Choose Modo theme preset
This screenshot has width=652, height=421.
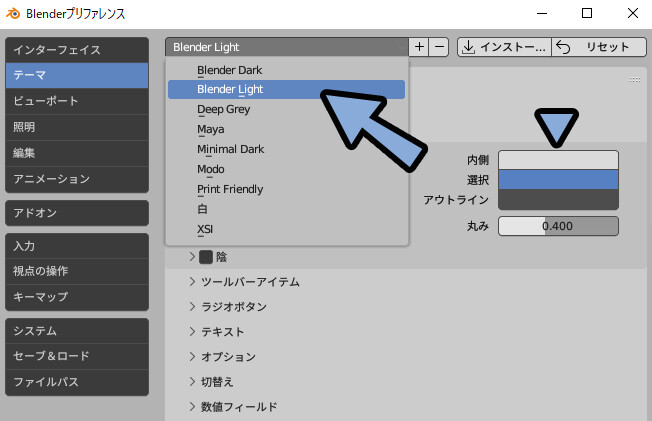(x=286, y=169)
